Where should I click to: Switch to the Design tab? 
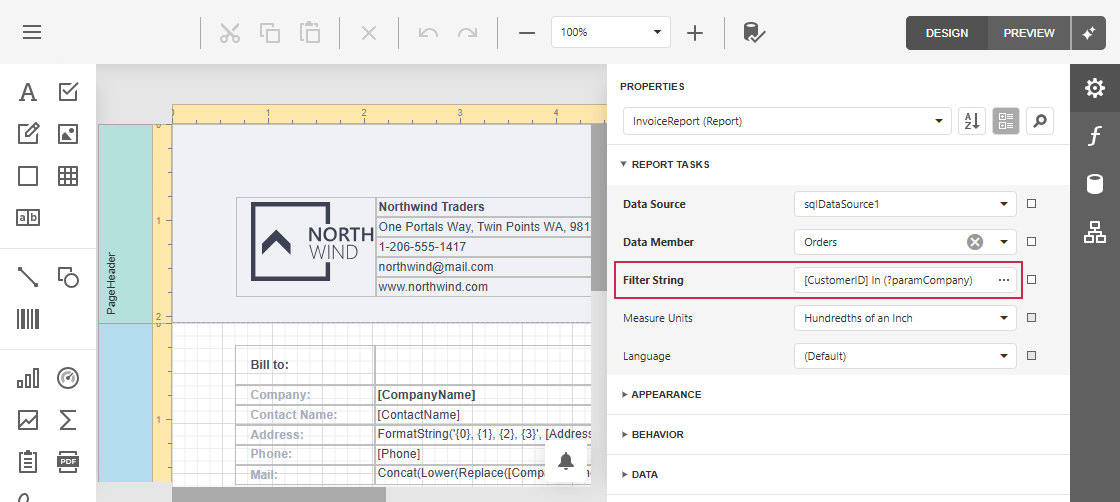[x=946, y=33]
